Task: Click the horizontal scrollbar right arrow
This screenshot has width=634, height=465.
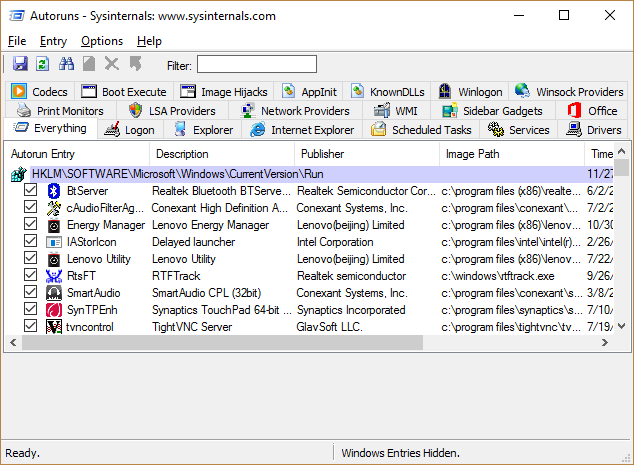Action: 605,342
